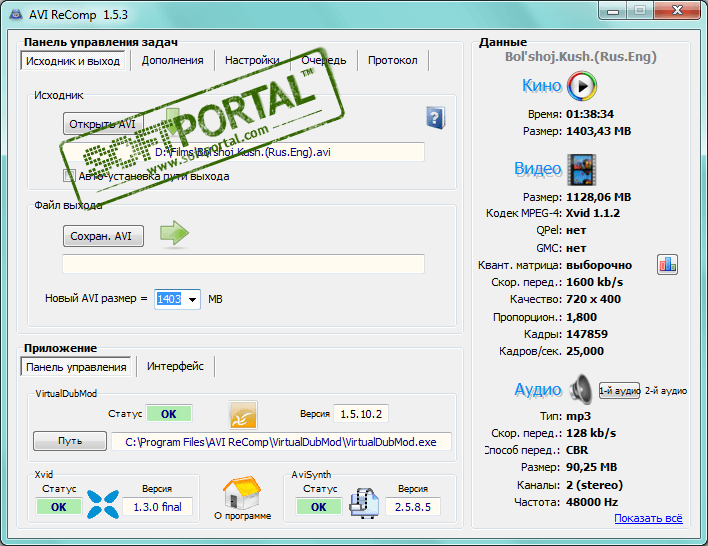Open the Дополнения tab
Viewport: 708px width, 546px height.
coord(172,60)
